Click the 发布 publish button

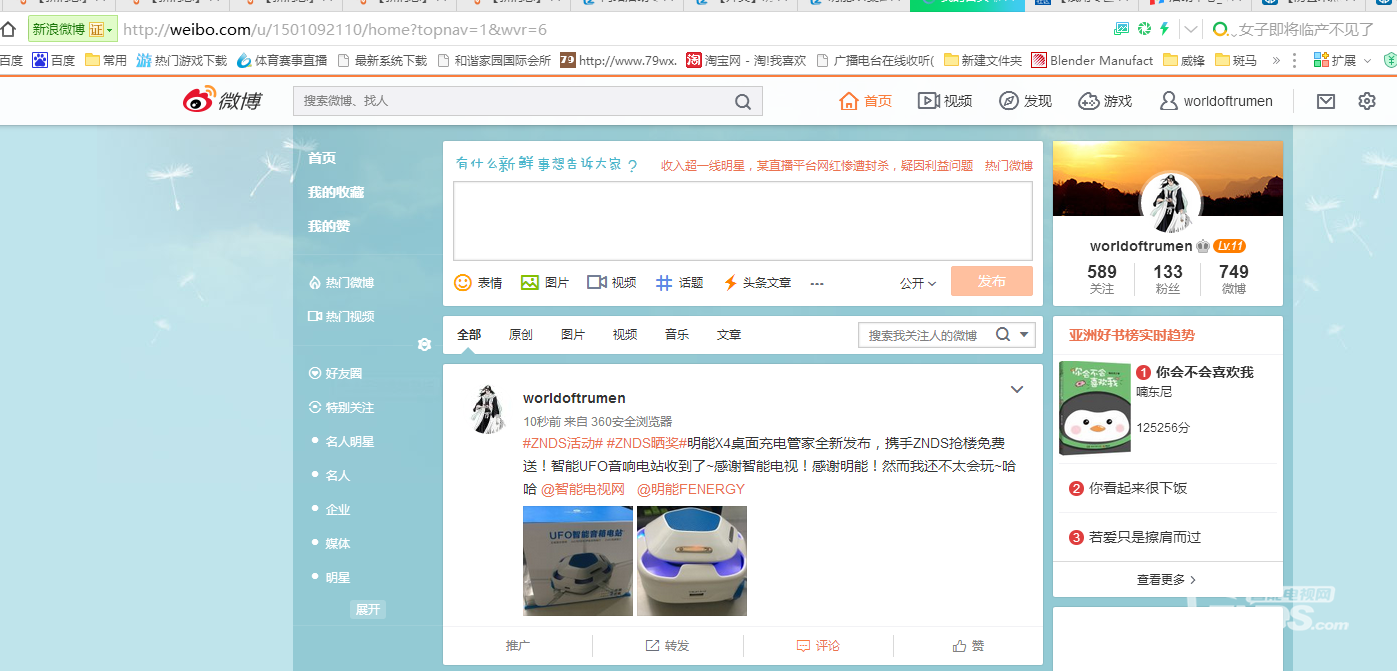(992, 281)
